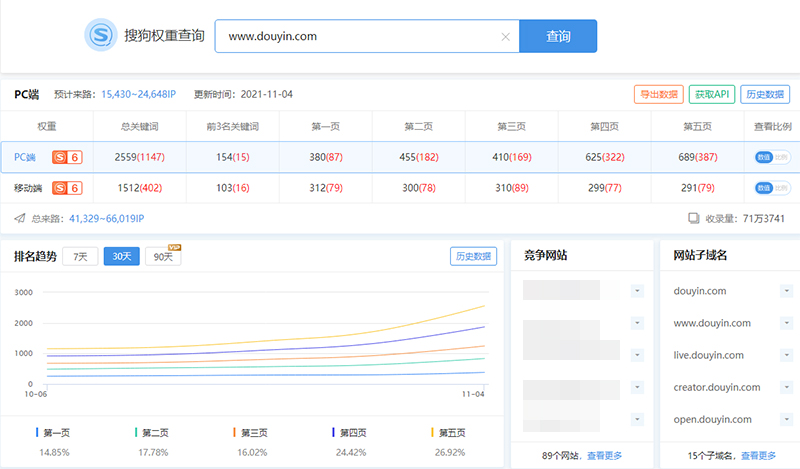
Task: Expand dropdown for second competitor site
Action: tap(637, 323)
